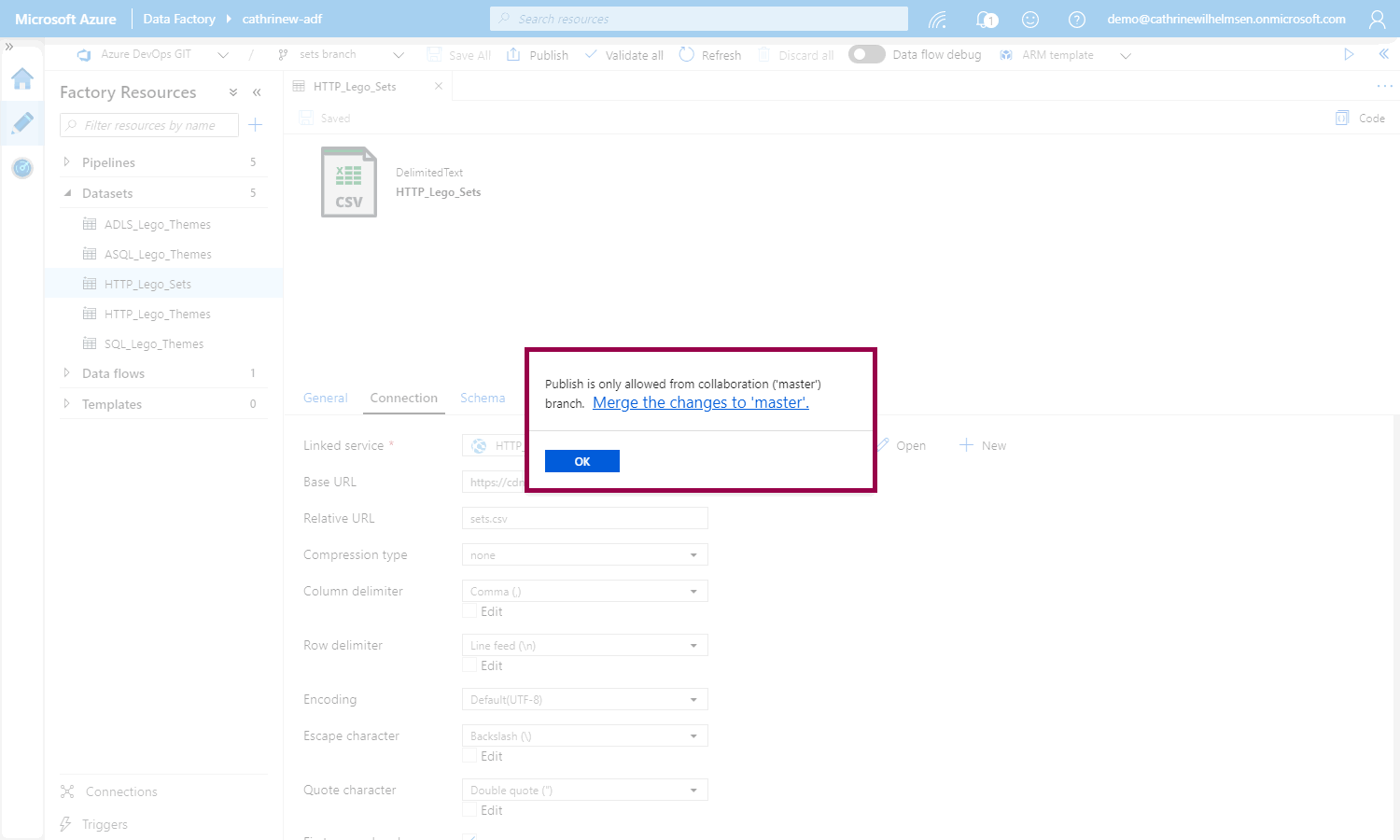Open the Compression type dropdown
Image resolution: width=1400 pixels, height=840 pixels.
(584, 555)
